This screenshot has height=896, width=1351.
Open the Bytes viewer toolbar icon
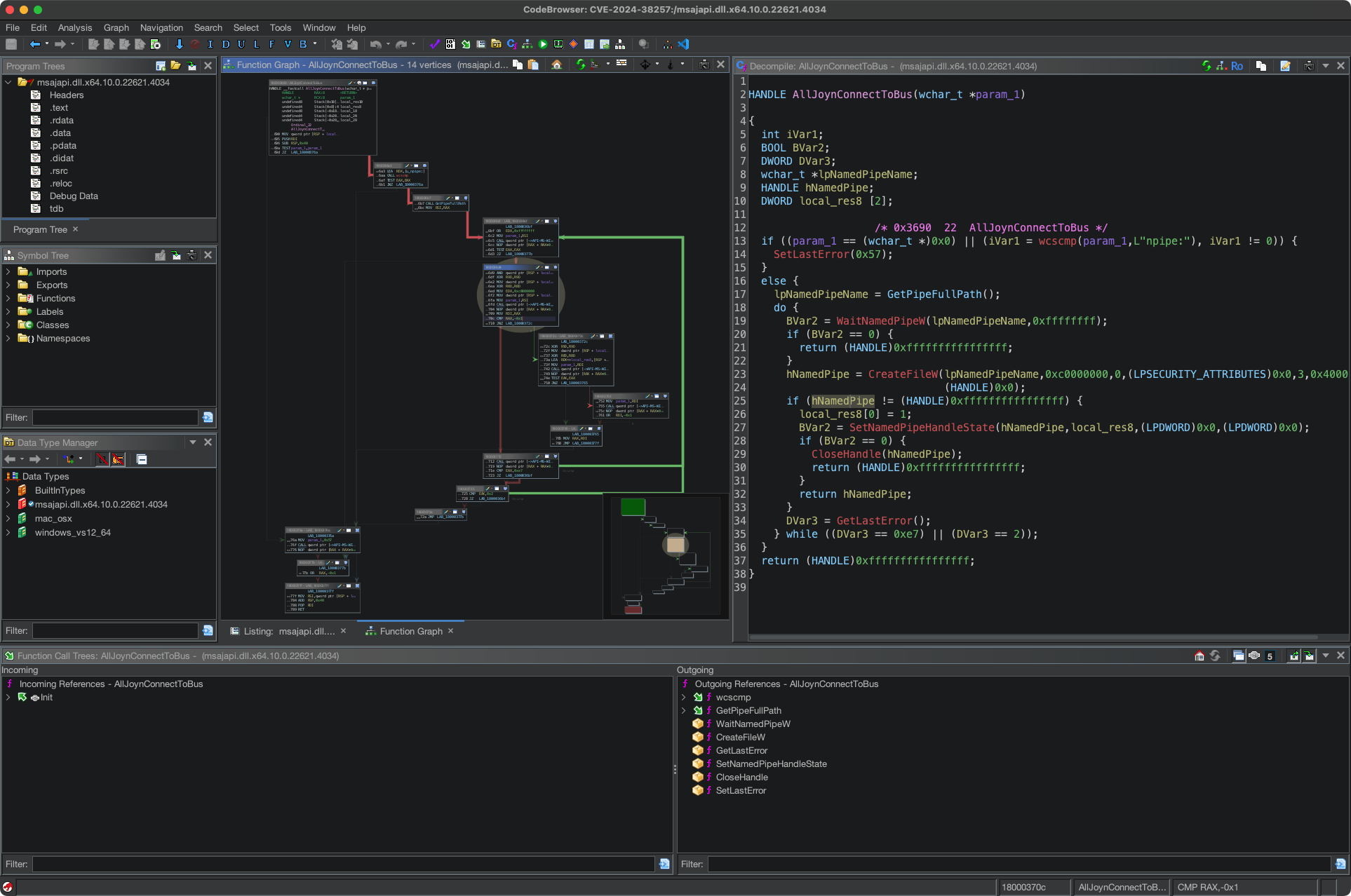click(x=450, y=44)
